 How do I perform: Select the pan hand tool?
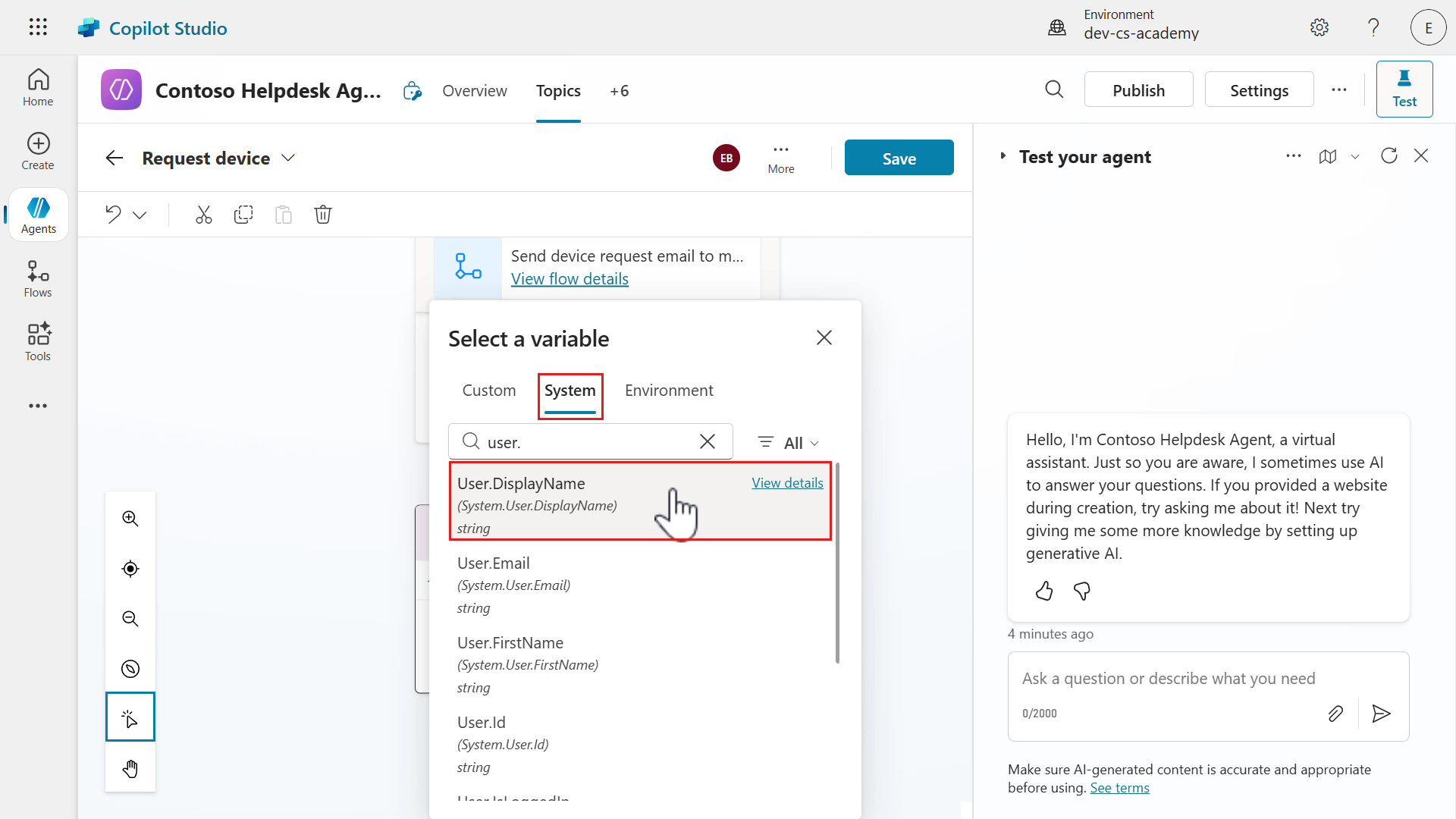pos(130,769)
